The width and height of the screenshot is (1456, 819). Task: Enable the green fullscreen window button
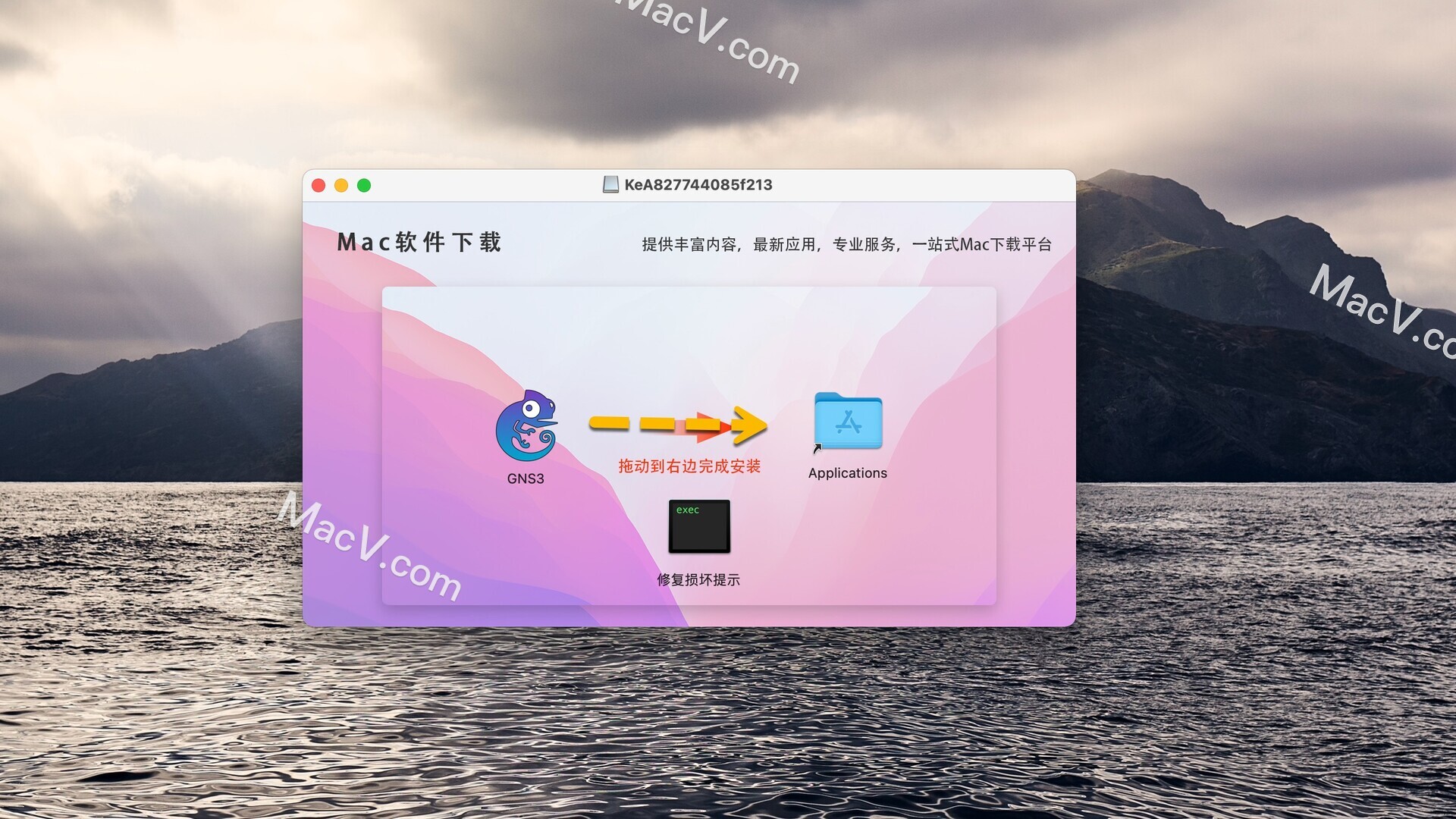point(364,184)
